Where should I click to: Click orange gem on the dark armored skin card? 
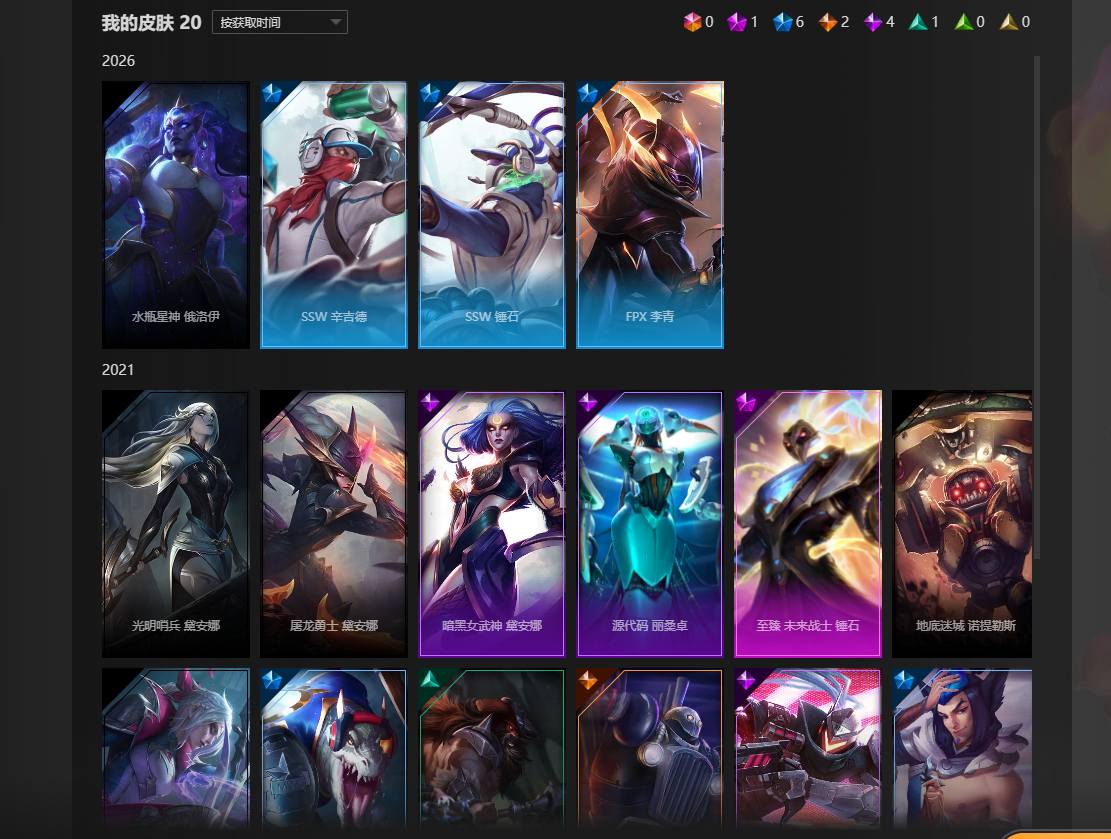coord(588,680)
